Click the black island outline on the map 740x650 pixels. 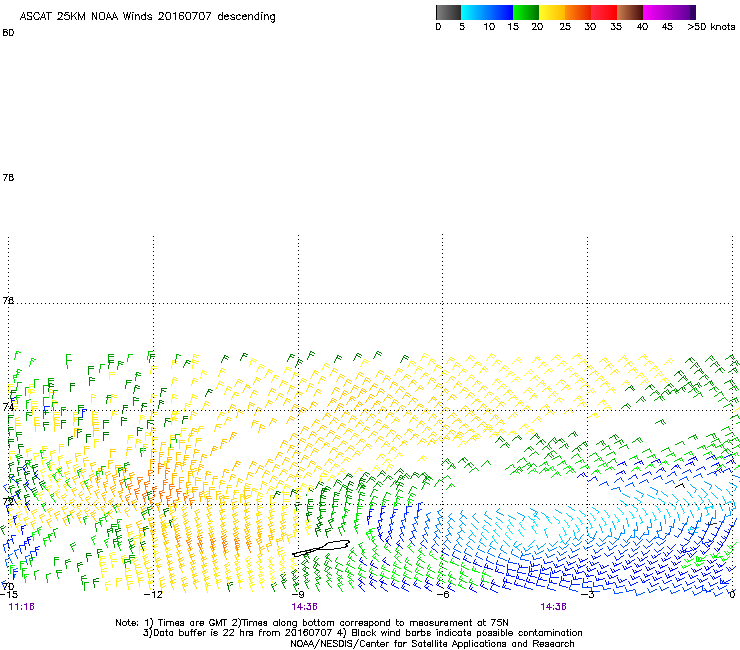321,548
